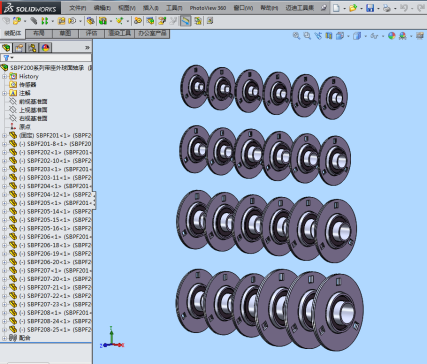Click the New document icon
The image size is (427, 364).
click(336, 8)
